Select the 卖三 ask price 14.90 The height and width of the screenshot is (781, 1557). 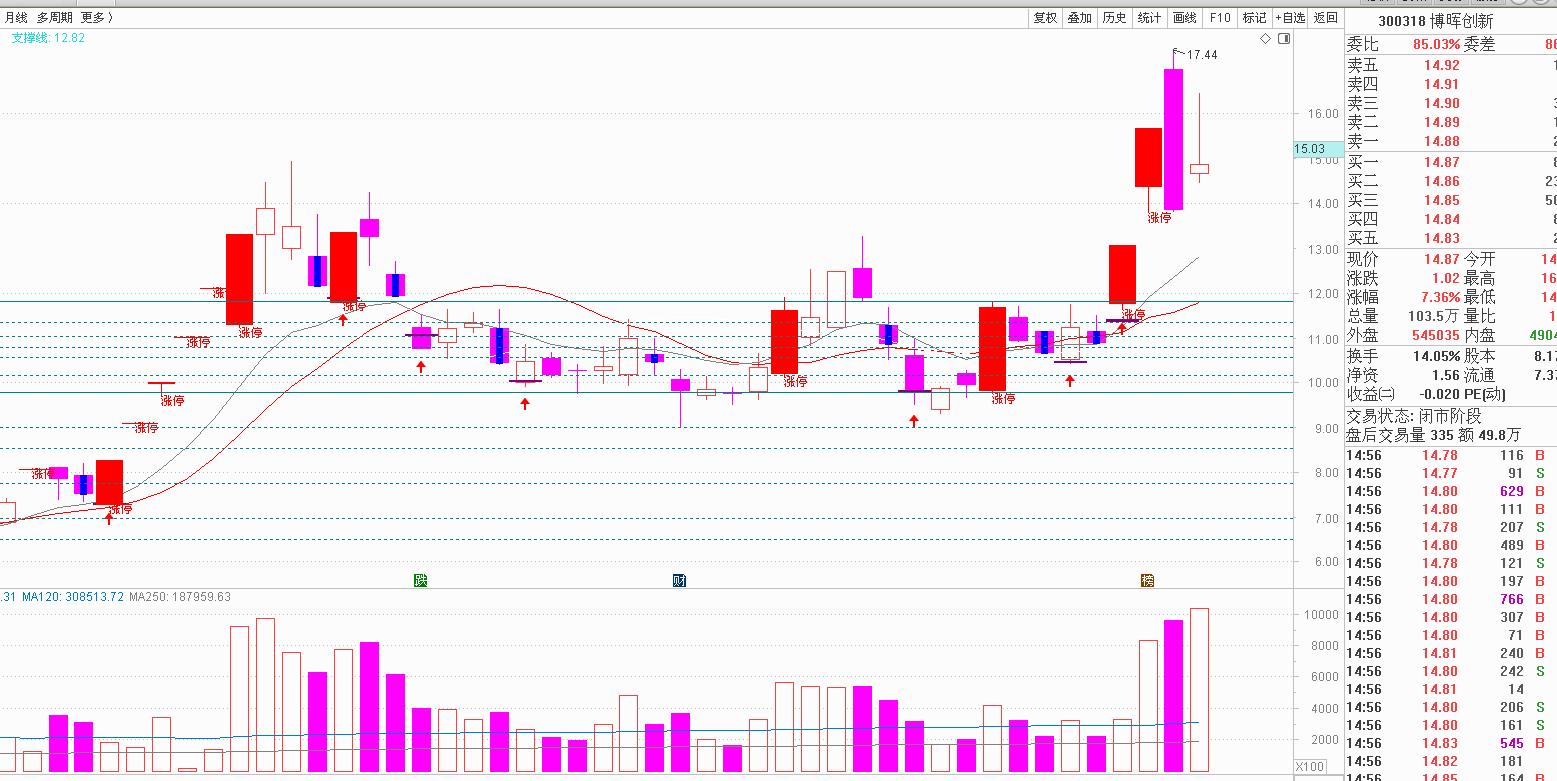(1442, 104)
